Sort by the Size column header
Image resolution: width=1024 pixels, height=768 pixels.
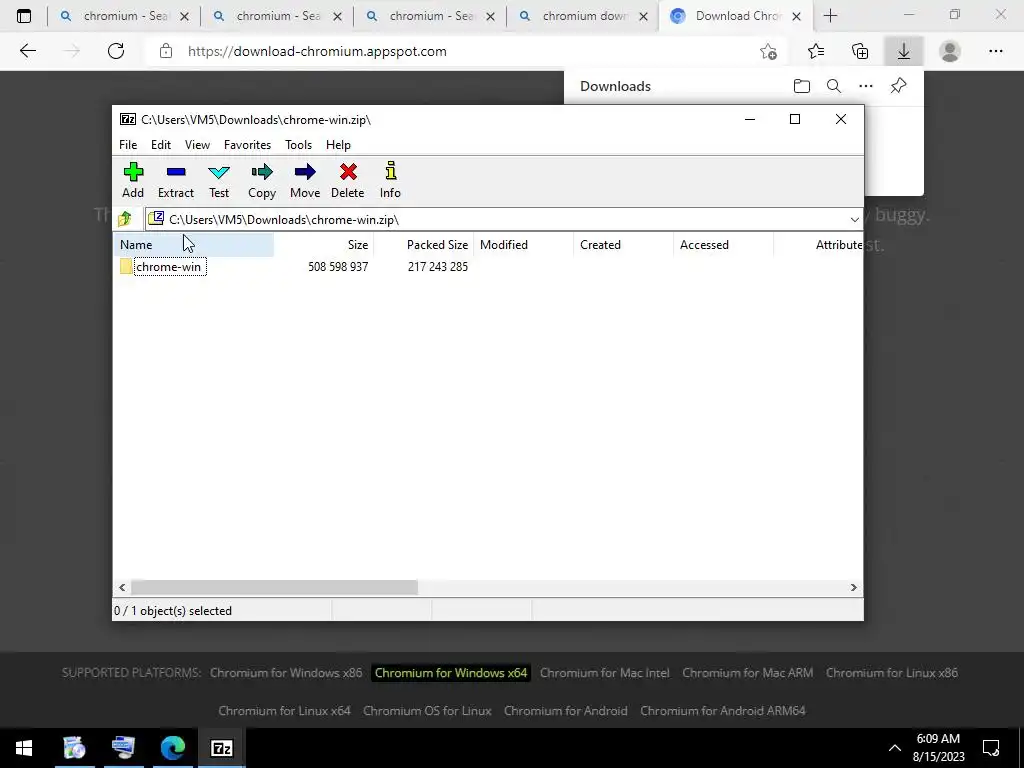click(324, 245)
